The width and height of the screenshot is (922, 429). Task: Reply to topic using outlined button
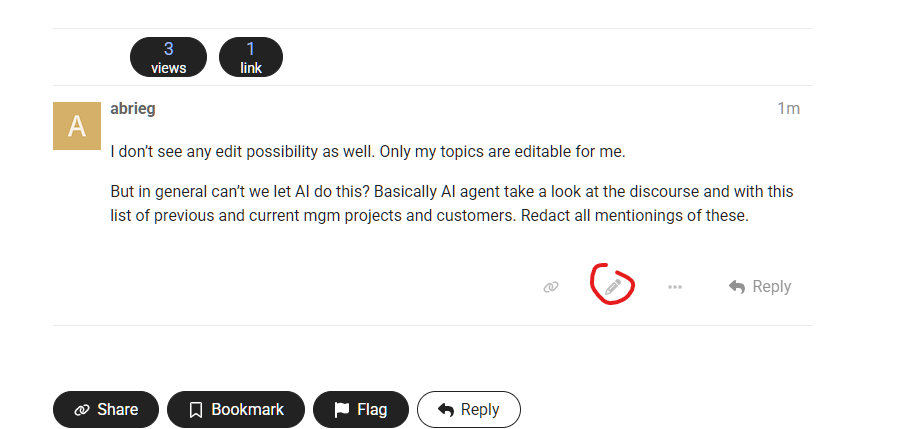point(469,410)
